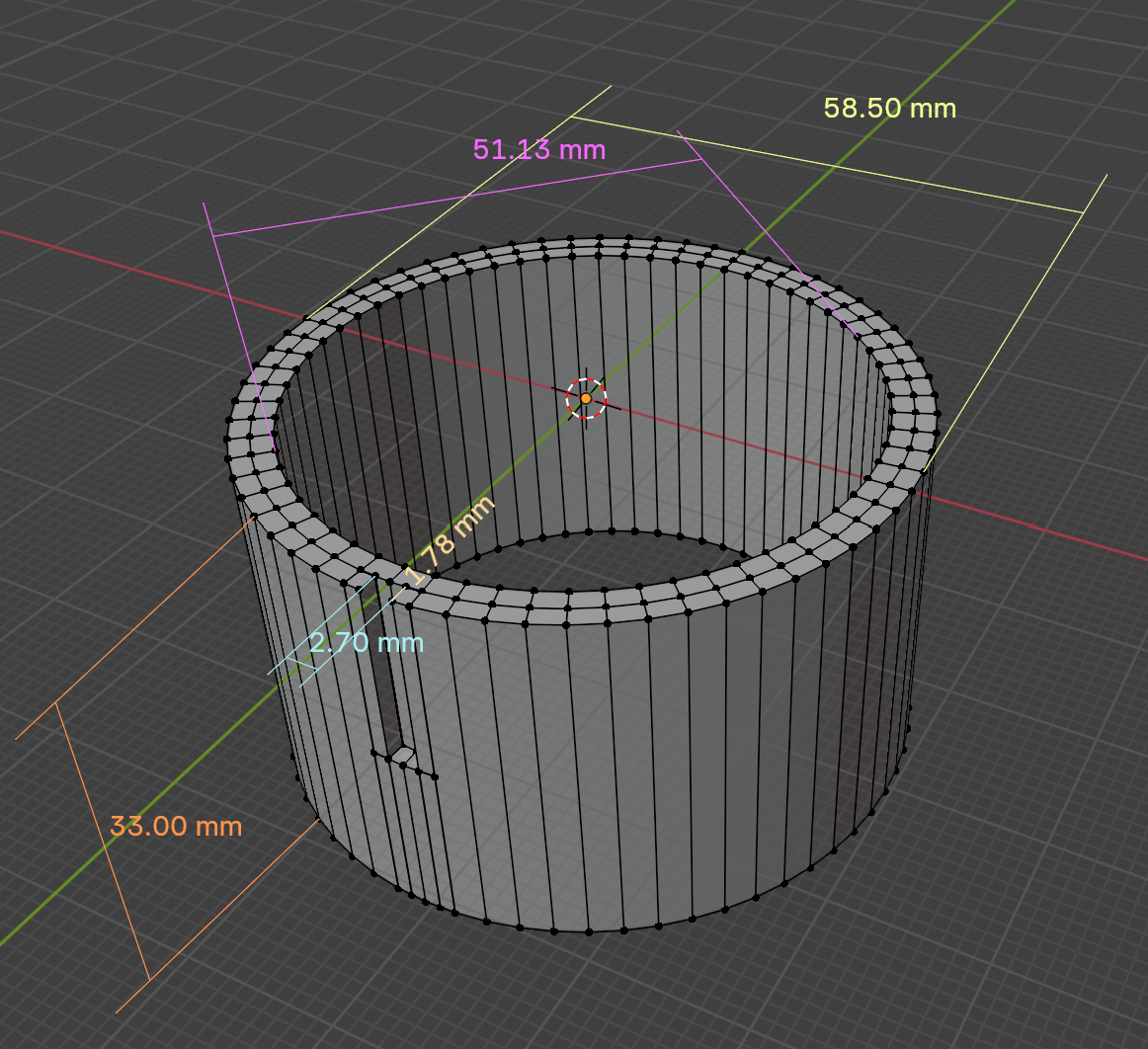Viewport: 1148px width, 1049px height.
Task: Click the 58.50 mm yellow dimension label
Action: click(x=889, y=108)
